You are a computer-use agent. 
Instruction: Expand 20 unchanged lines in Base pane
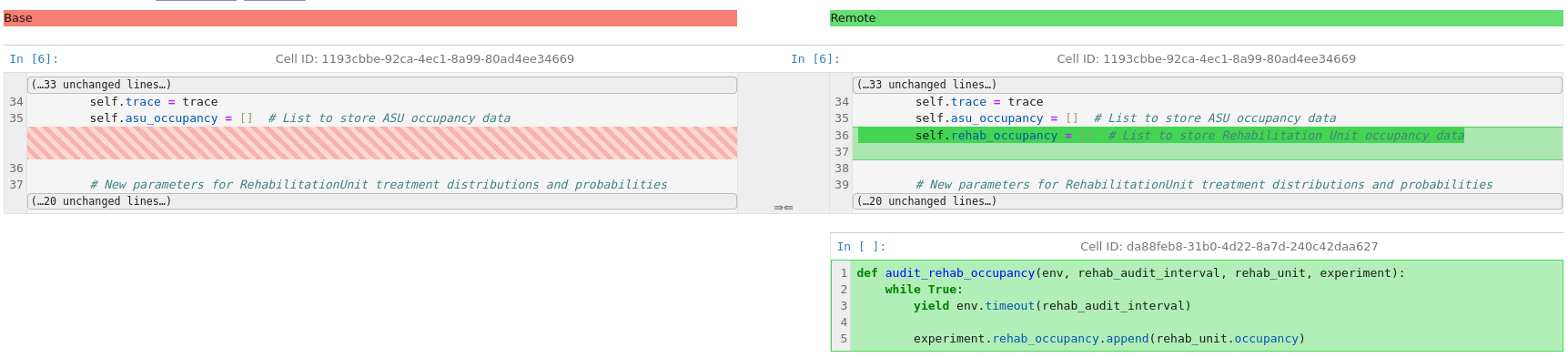[x=381, y=201]
